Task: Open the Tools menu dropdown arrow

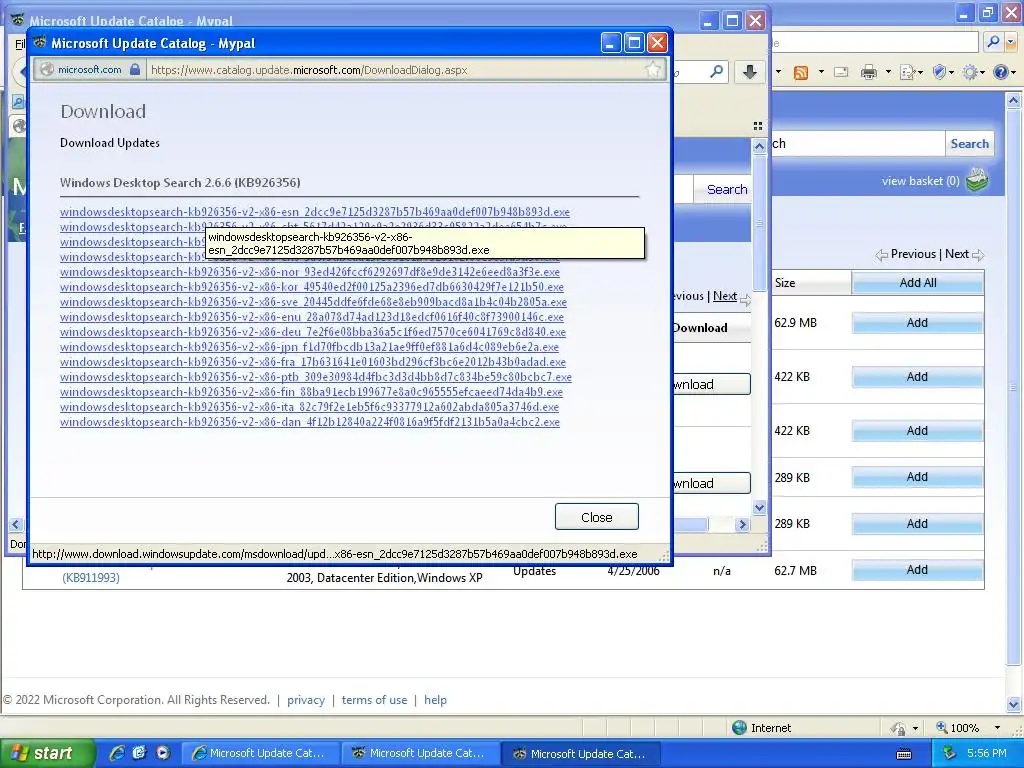Action: (x=982, y=72)
